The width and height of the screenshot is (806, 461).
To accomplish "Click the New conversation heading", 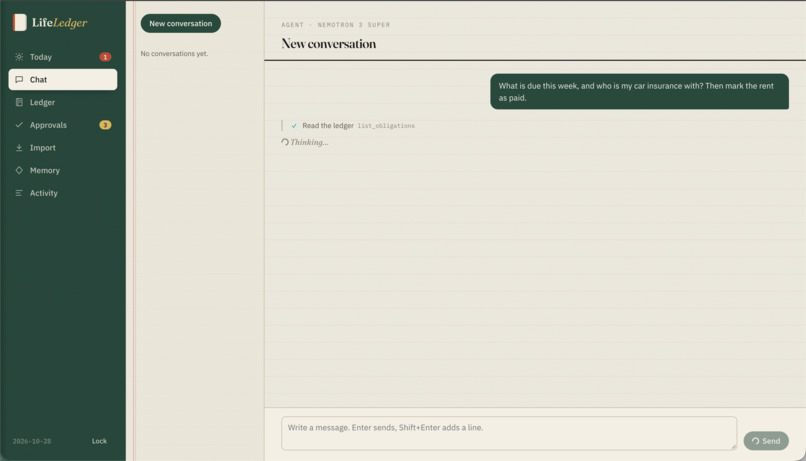I will tap(328, 44).
